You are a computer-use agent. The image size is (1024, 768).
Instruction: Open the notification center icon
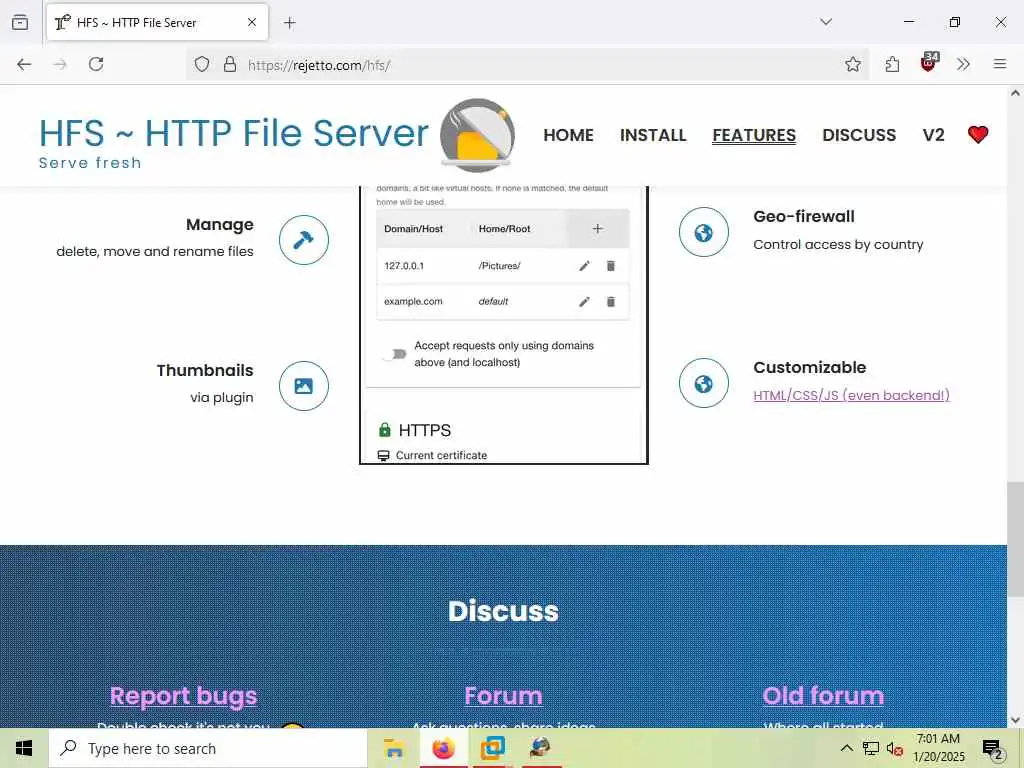(993, 749)
